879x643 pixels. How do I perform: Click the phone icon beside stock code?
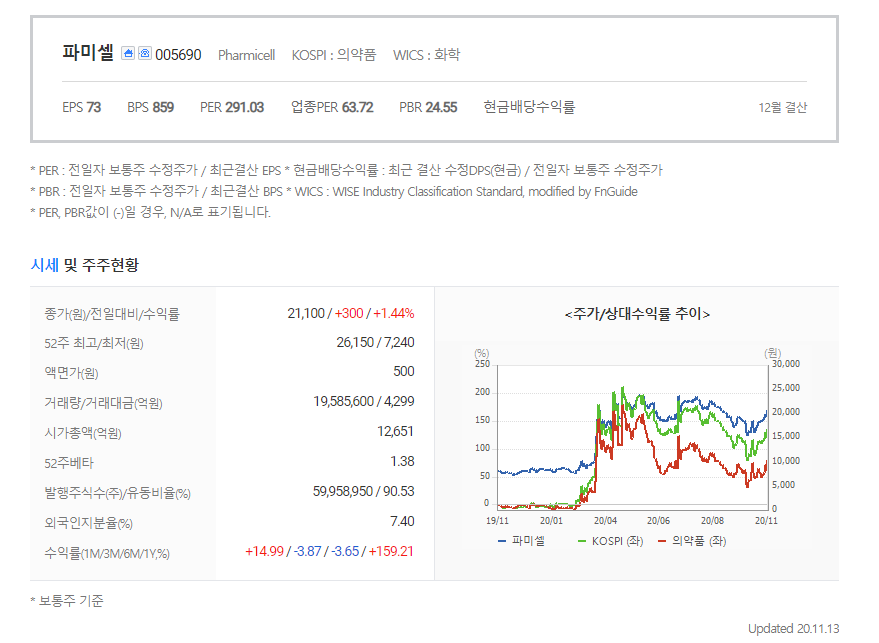[x=145, y=53]
